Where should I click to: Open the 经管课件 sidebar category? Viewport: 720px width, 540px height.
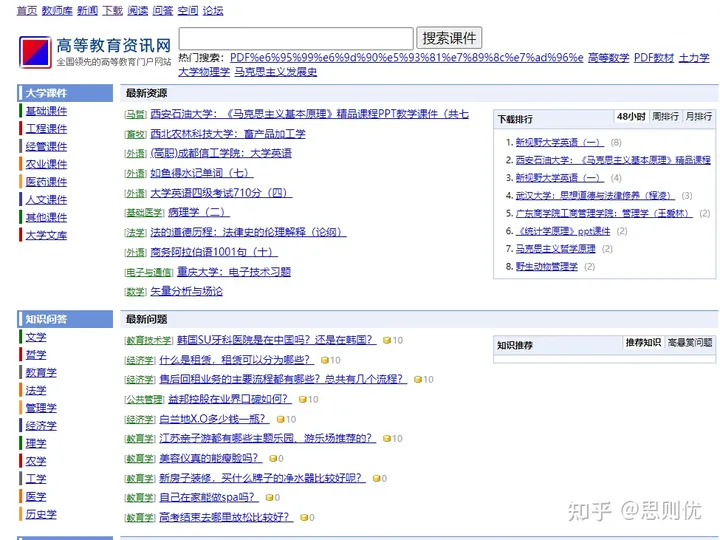tap(46, 146)
